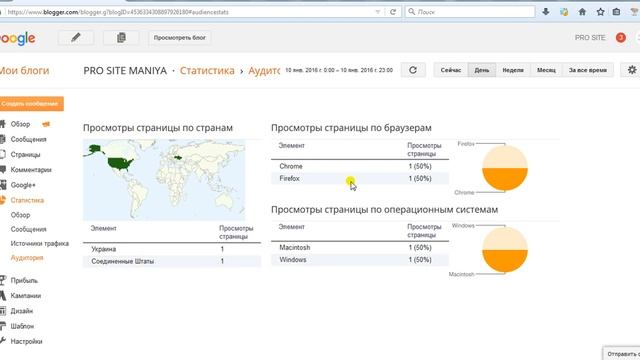Click the browsers pie chart

(505, 168)
